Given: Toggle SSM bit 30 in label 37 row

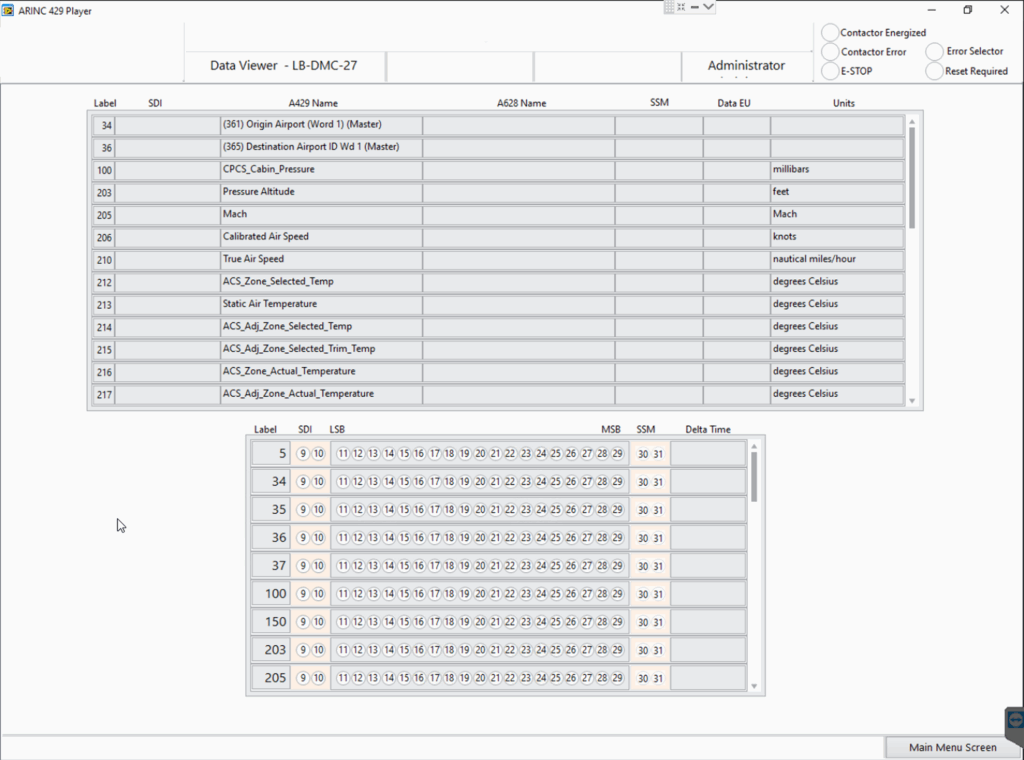Looking at the screenshot, I should (643, 566).
